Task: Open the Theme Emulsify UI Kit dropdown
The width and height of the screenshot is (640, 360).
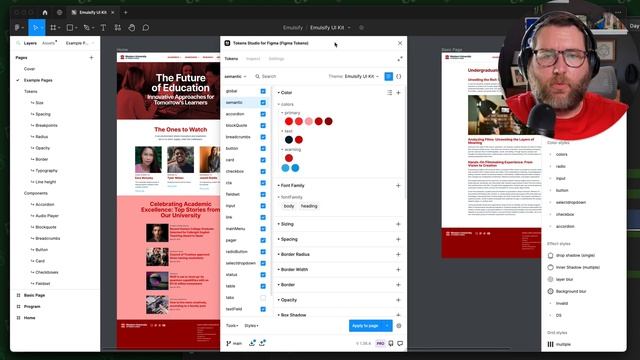Action: pyautogui.click(x=353, y=76)
